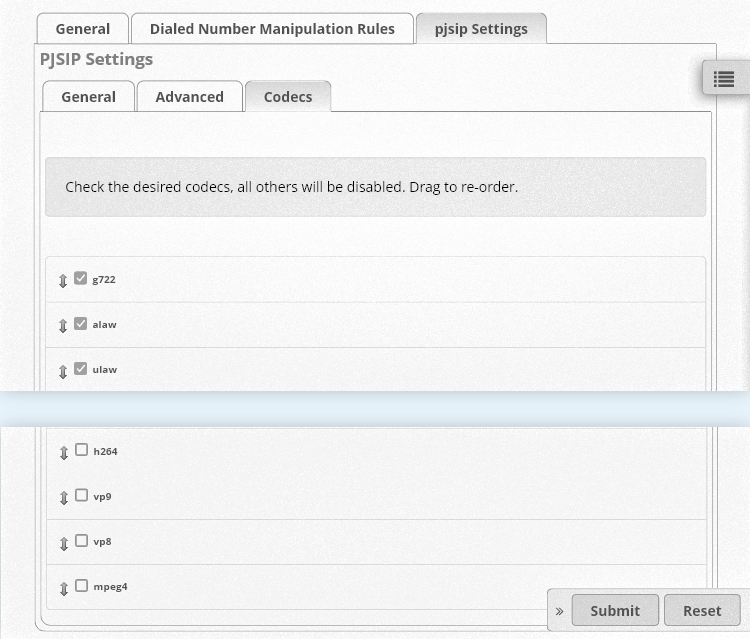
Task: Click the Reset button
Action: (702, 610)
